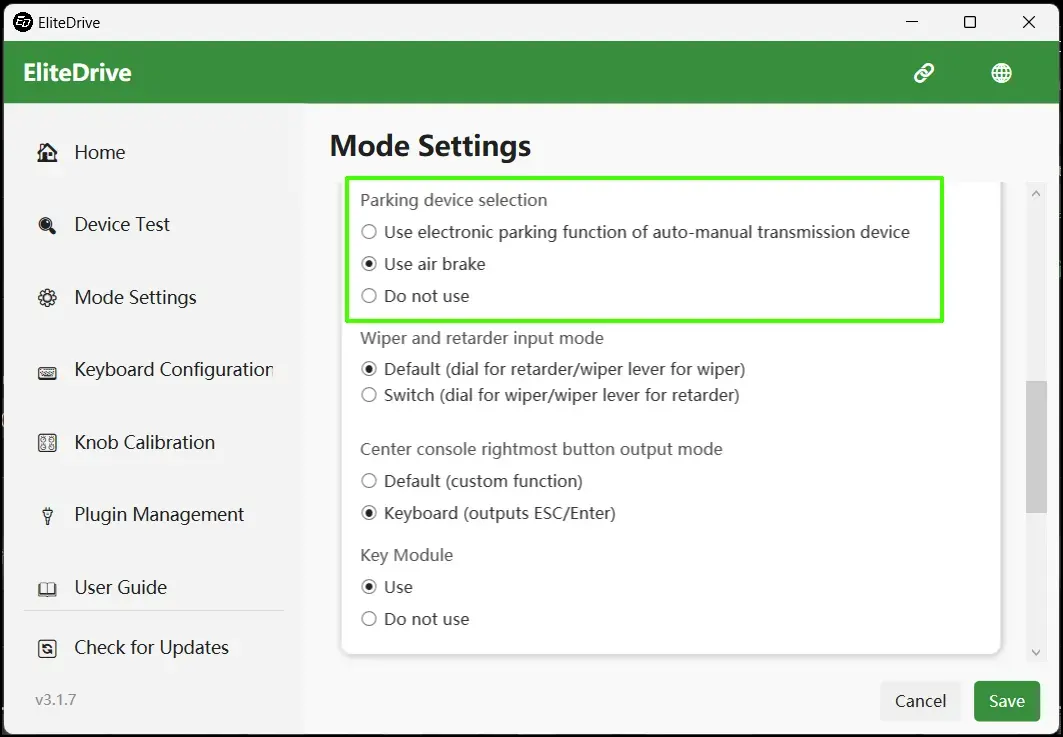Open the User Guide
1063x737 pixels.
pos(121,587)
